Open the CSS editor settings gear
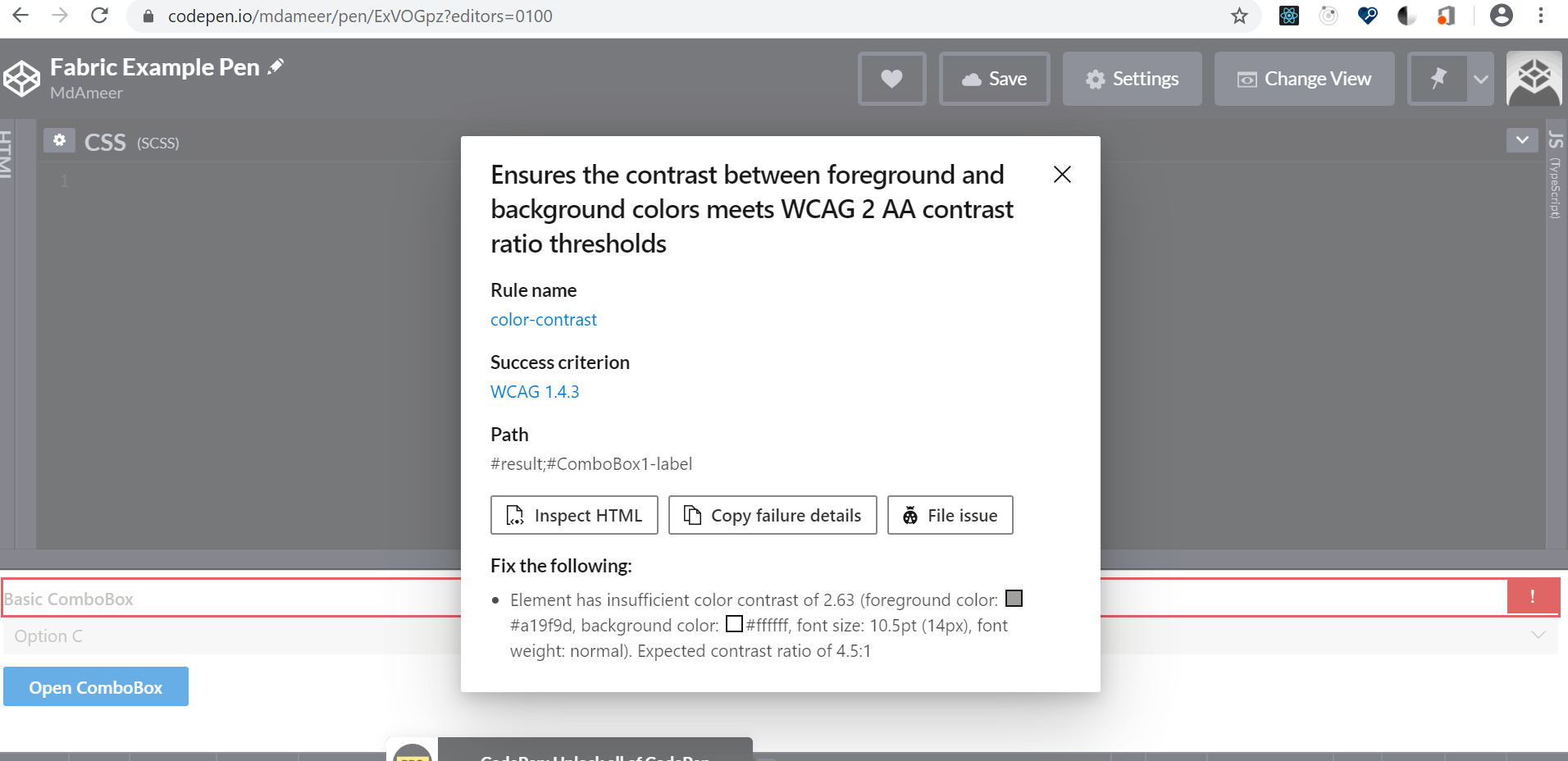The height and width of the screenshot is (761, 1568). [59, 140]
